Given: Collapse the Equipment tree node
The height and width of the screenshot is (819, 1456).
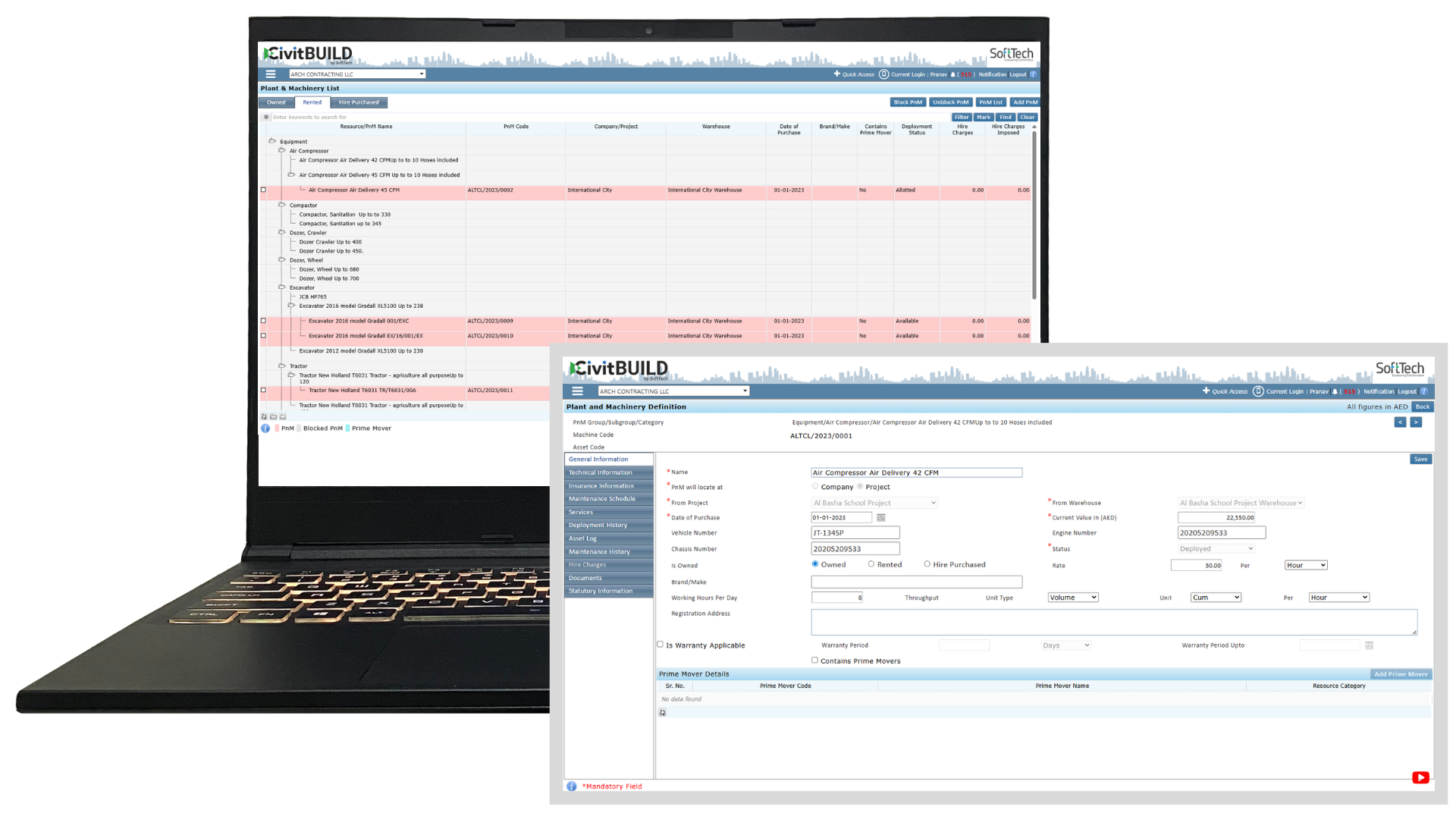Looking at the screenshot, I should [x=271, y=141].
